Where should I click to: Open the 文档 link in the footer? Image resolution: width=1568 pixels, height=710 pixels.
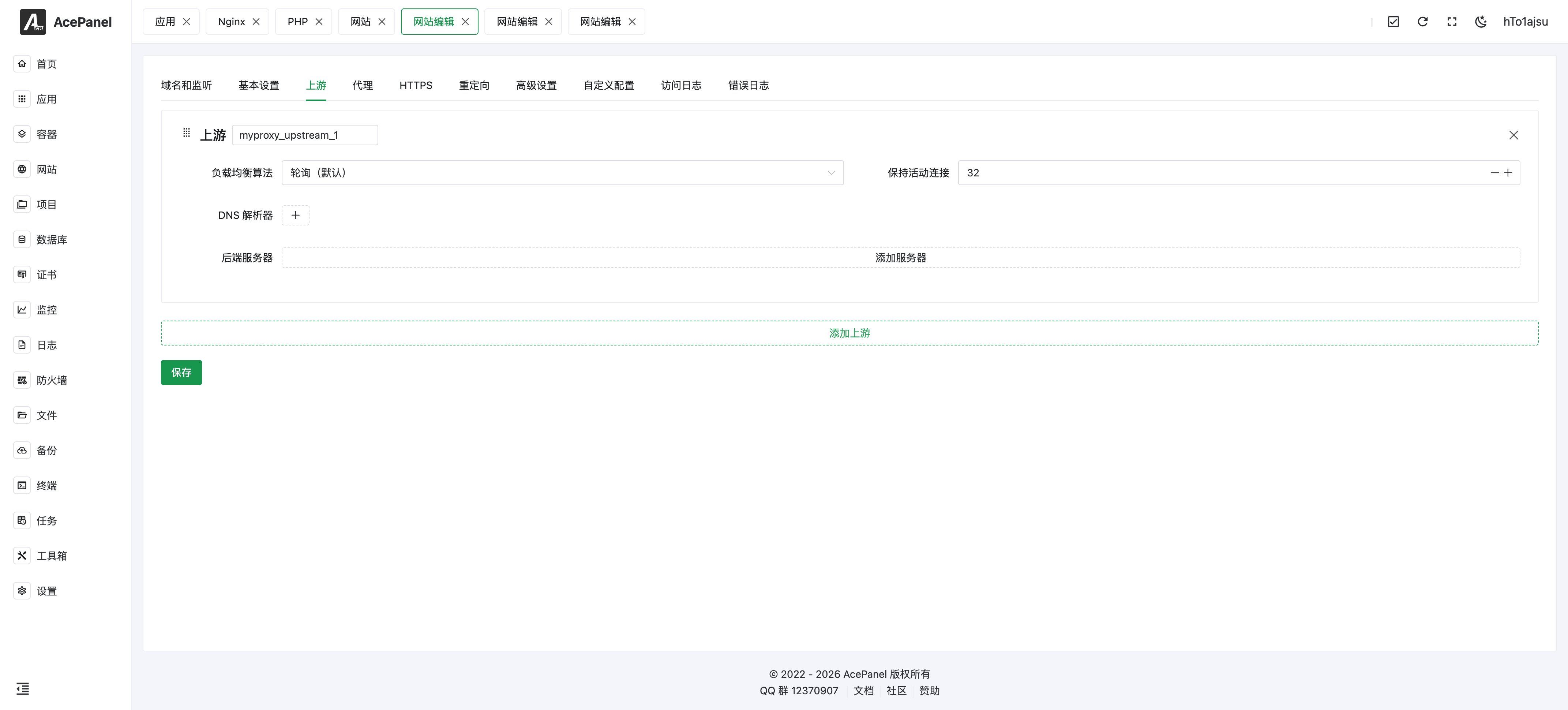pyautogui.click(x=863, y=691)
